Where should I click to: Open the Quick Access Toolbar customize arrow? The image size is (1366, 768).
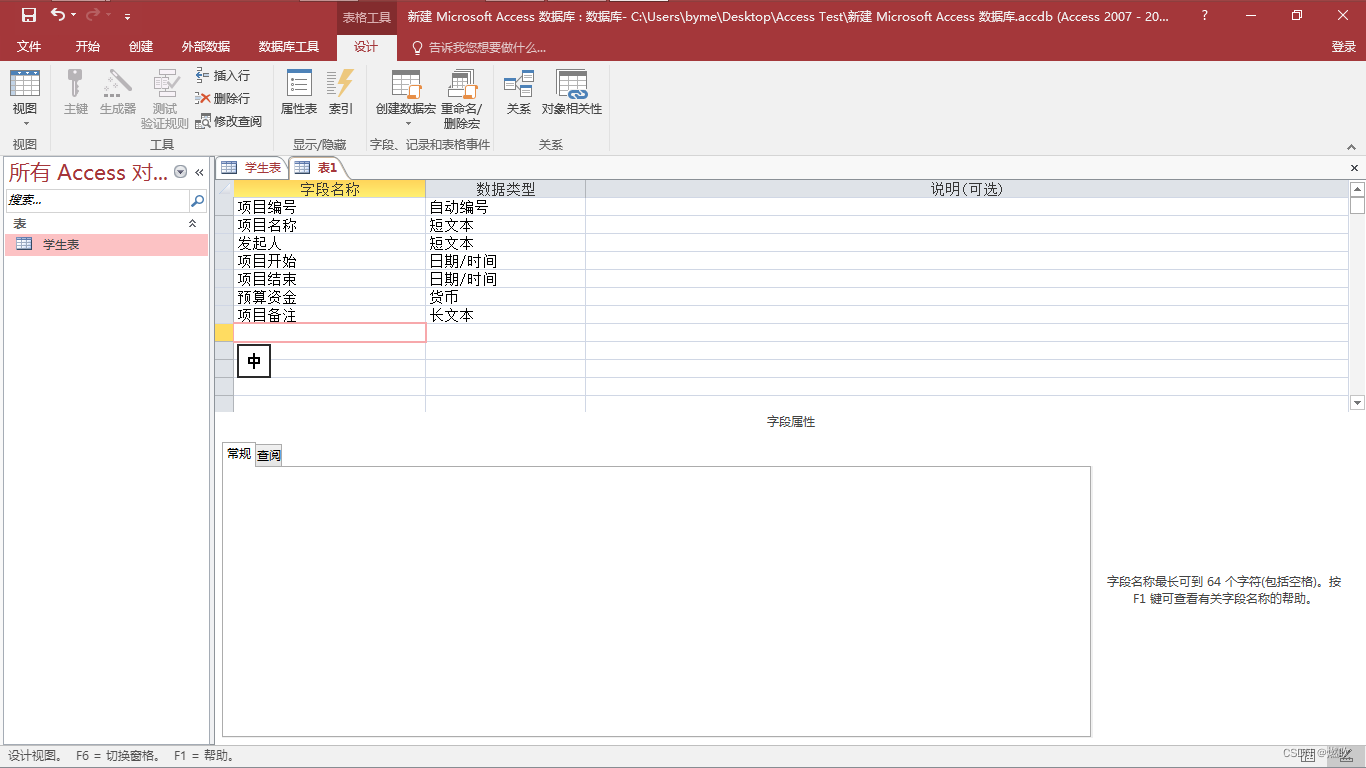(127, 16)
